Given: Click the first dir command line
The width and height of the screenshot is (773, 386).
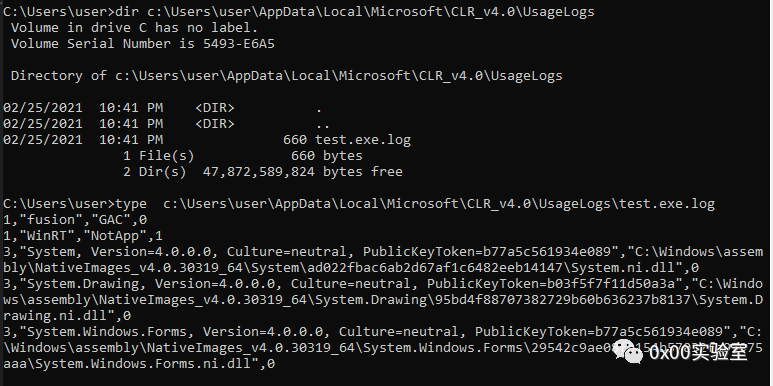Looking at the screenshot, I should (x=299, y=12).
